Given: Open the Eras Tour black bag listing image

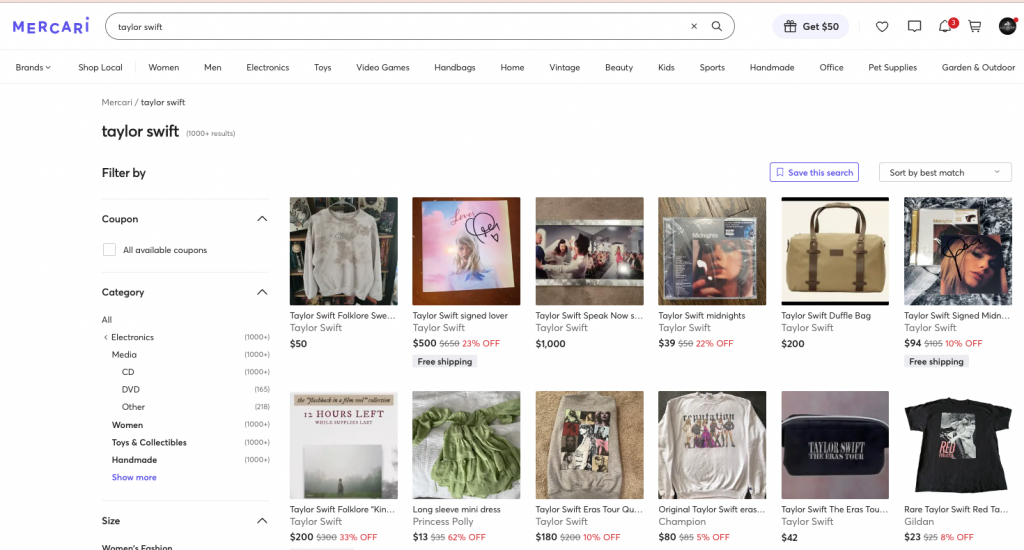Looking at the screenshot, I should pos(835,445).
